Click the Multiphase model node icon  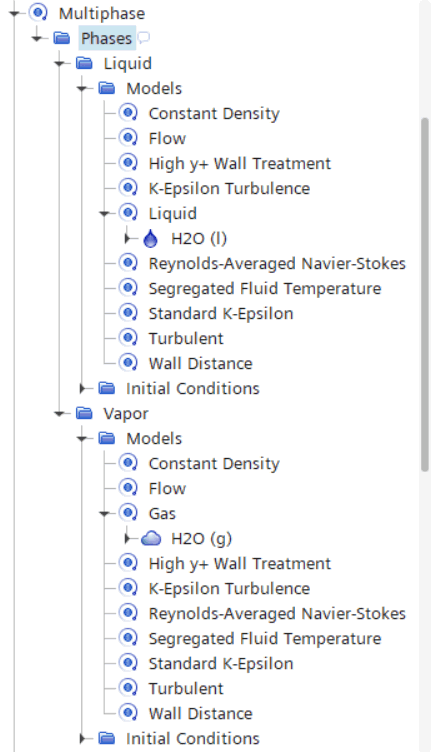pos(38,13)
